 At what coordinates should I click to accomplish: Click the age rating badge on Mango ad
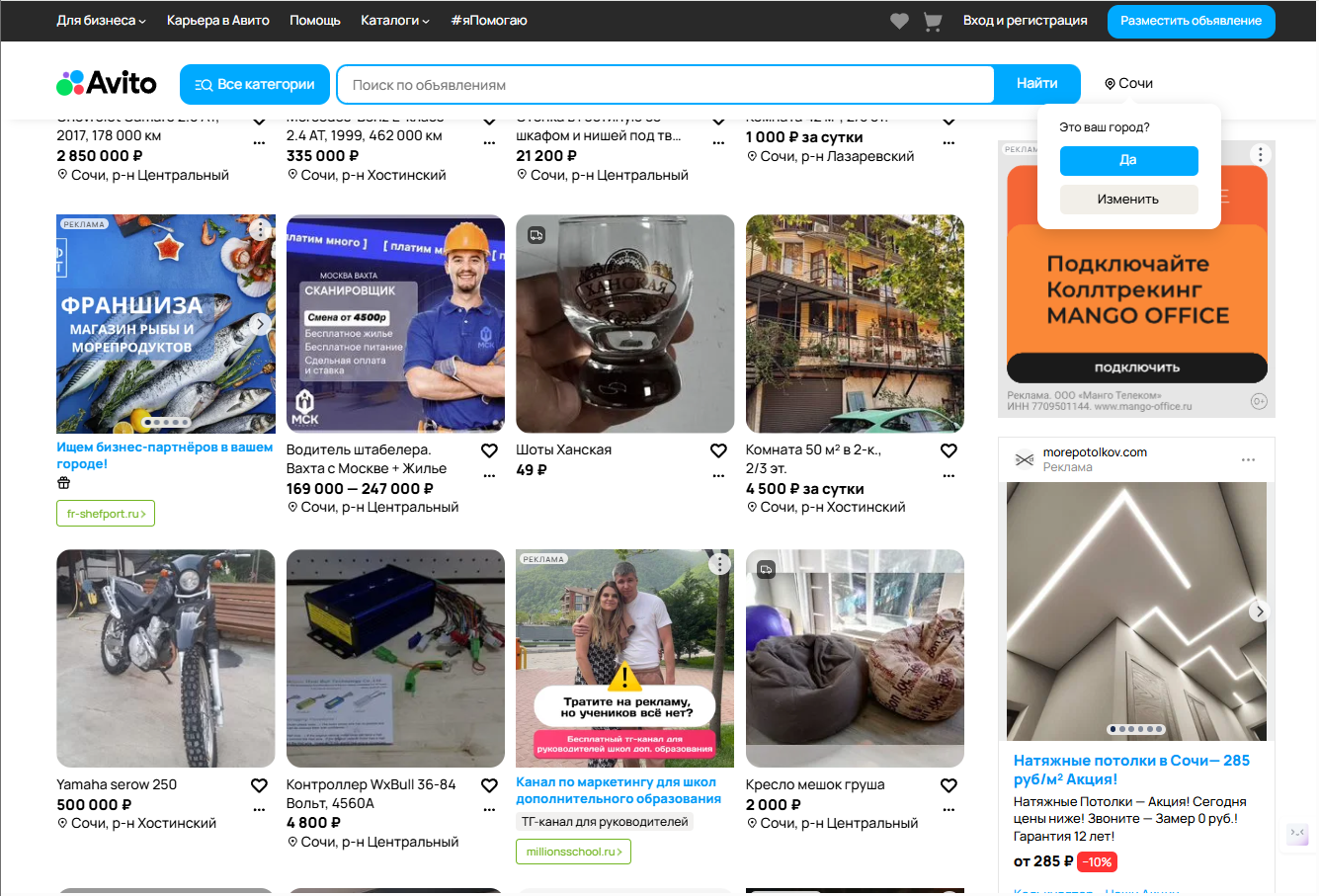pyautogui.click(x=1259, y=401)
